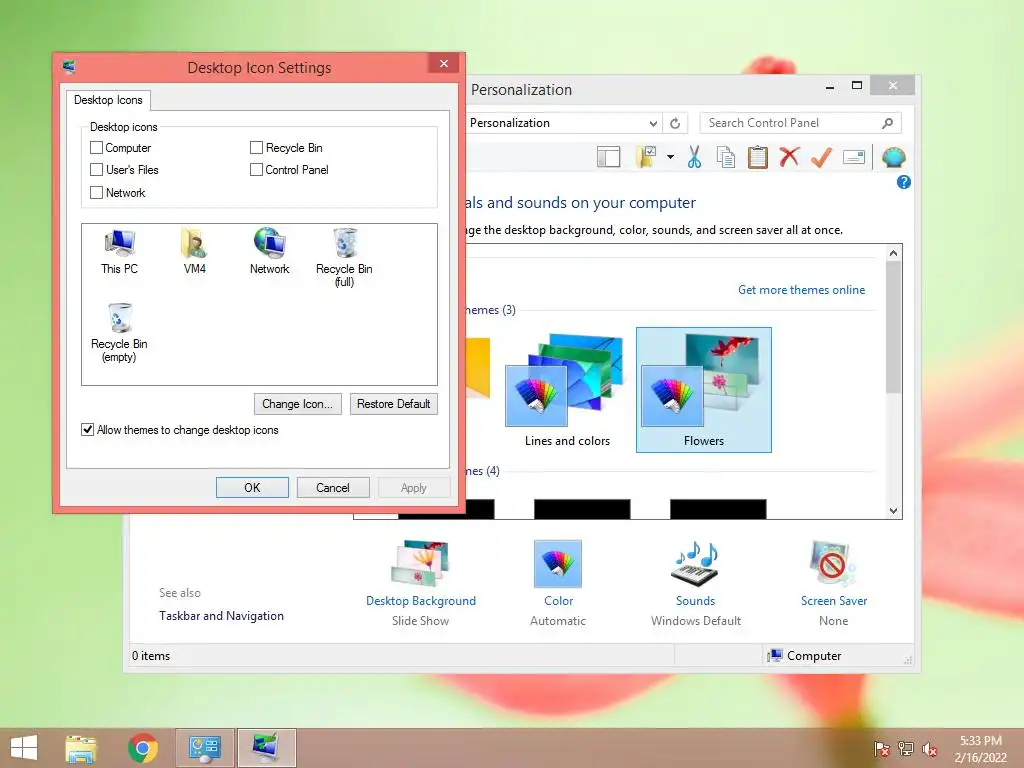Select the VM4 user folder icon

click(195, 251)
